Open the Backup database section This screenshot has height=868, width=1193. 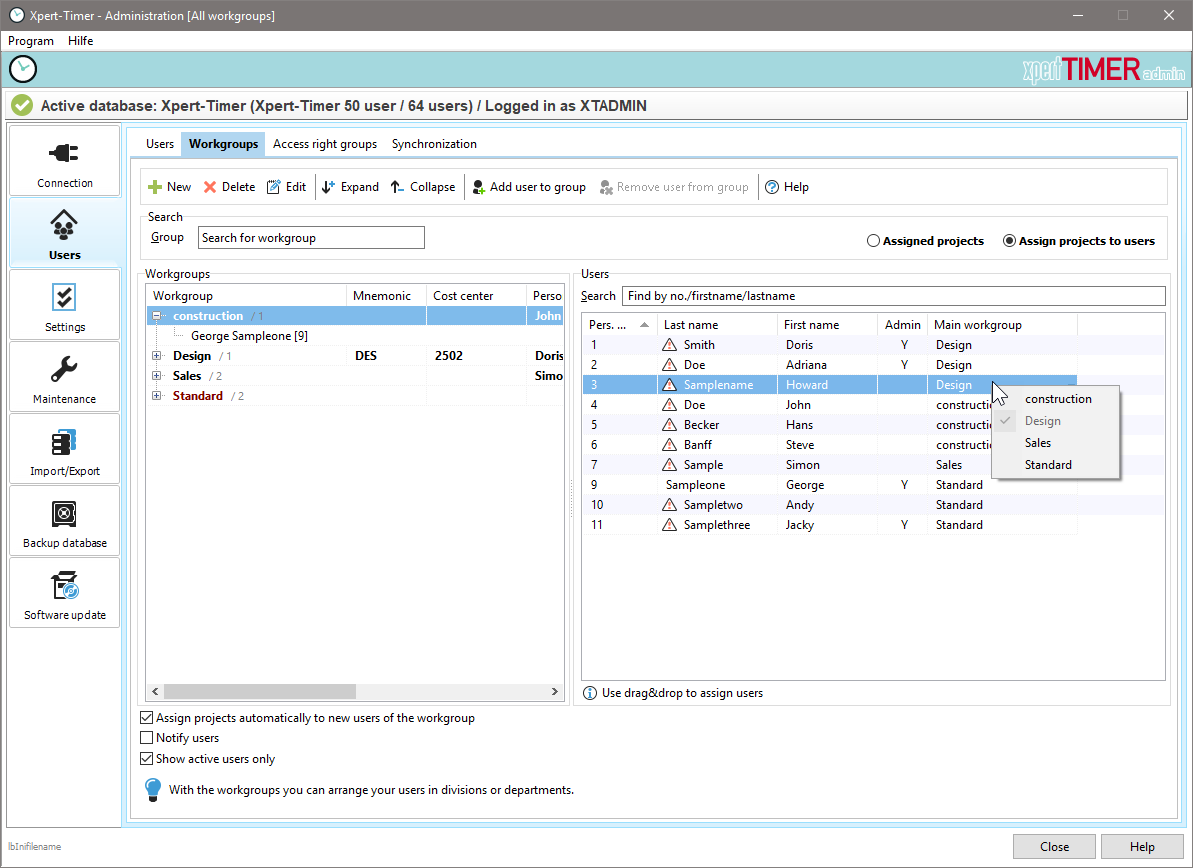coord(65,521)
